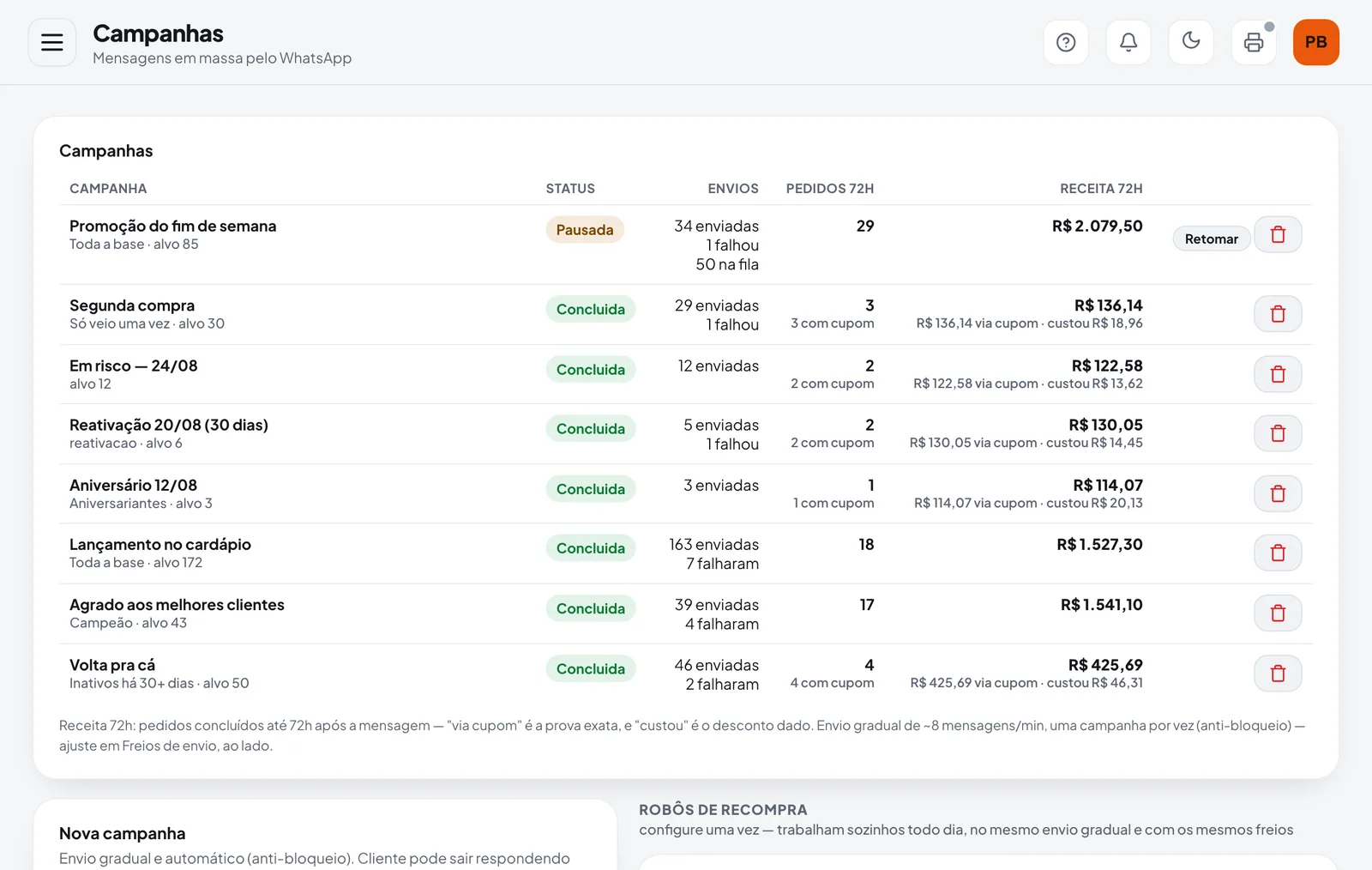Delete the Segunda compra campaign
1372x870 pixels.
click(1278, 314)
